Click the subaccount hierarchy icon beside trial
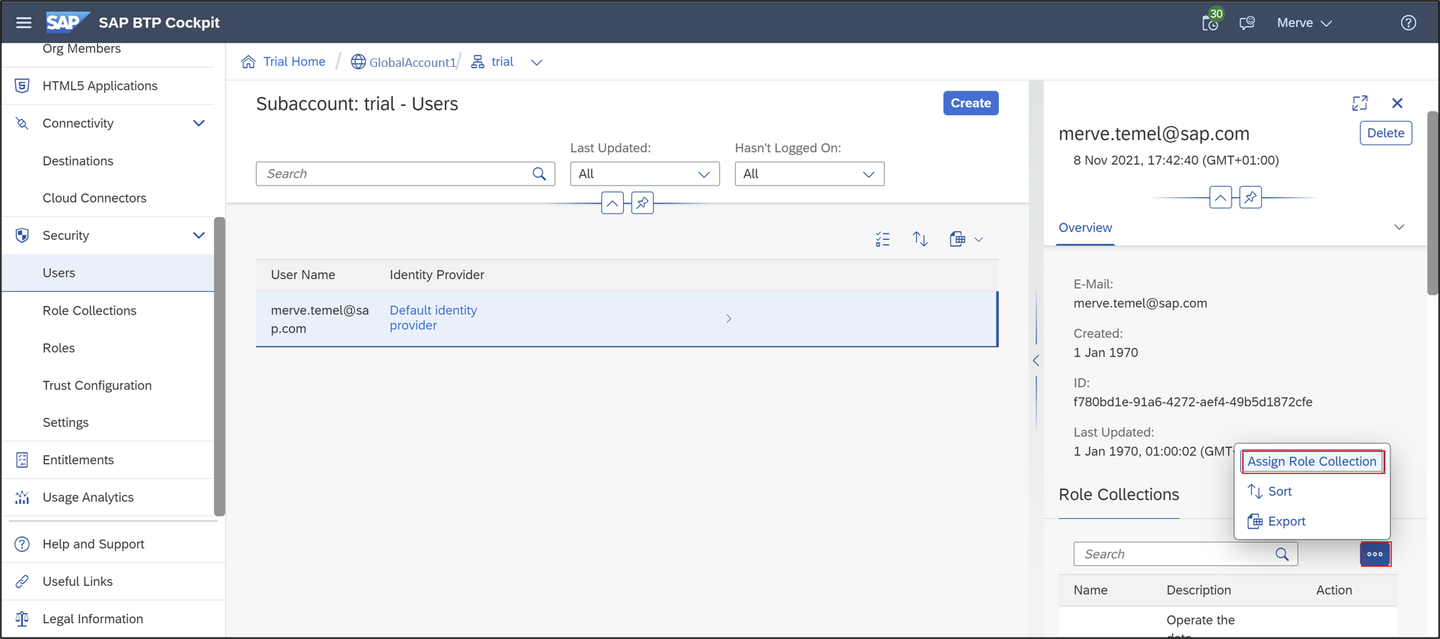Image resolution: width=1440 pixels, height=639 pixels. coord(478,62)
